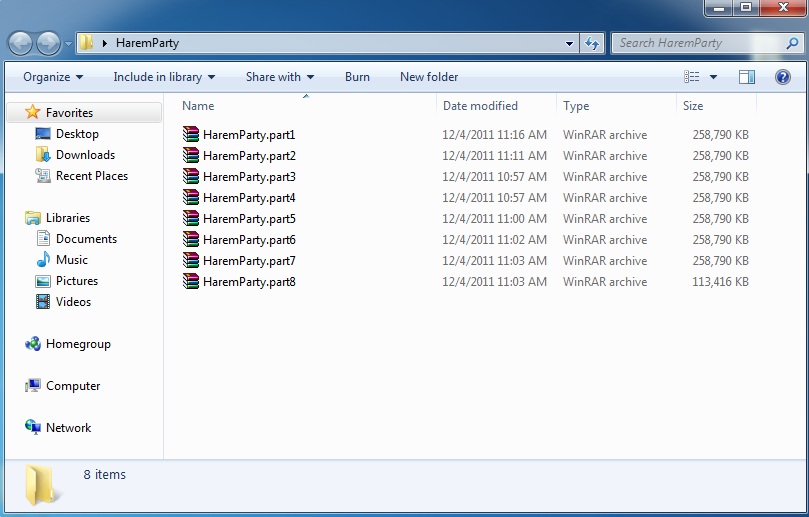Click the WinRAR icon of HaremParty.part6
The height and width of the screenshot is (517, 809).
[190, 239]
